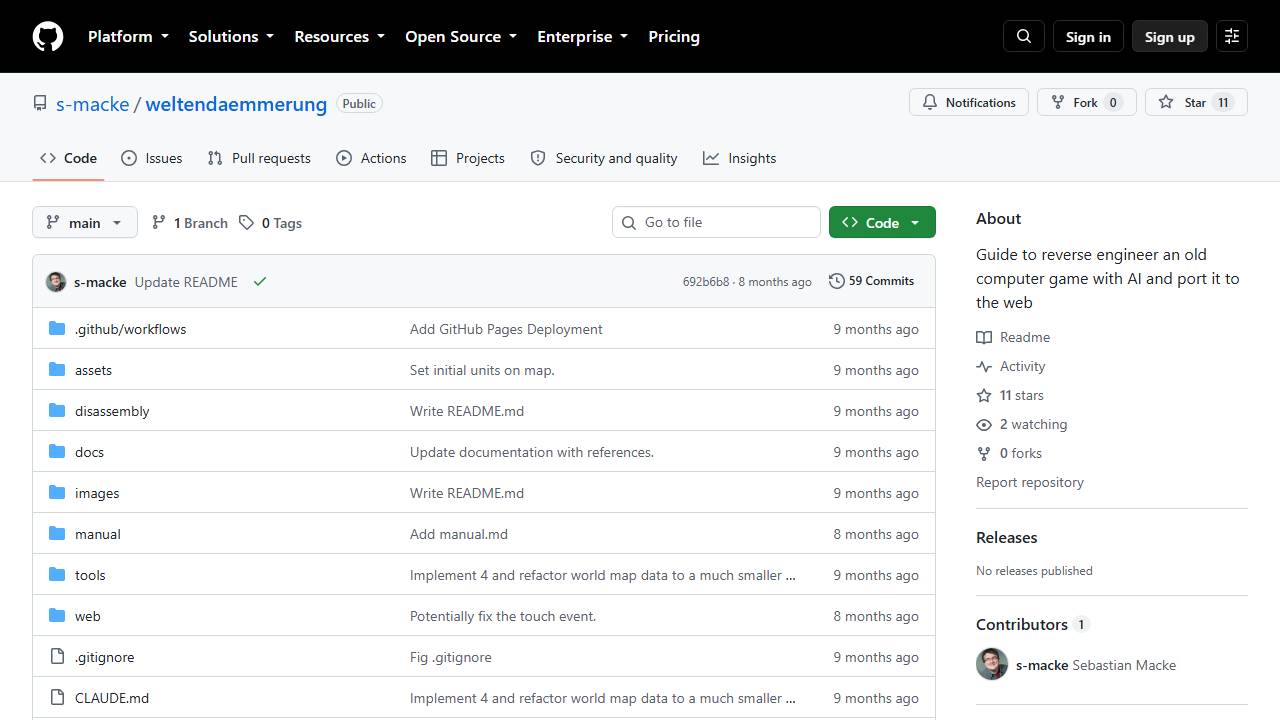Click the eye icon beside 2 watching
Screen dimensions: 1280x720
984,424
